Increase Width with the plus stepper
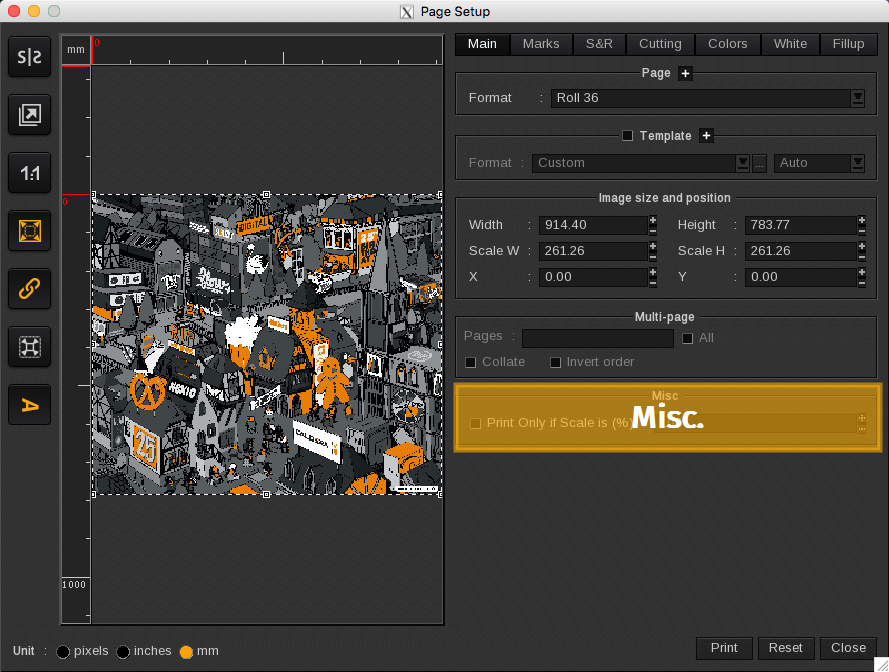889x672 pixels. (653, 220)
